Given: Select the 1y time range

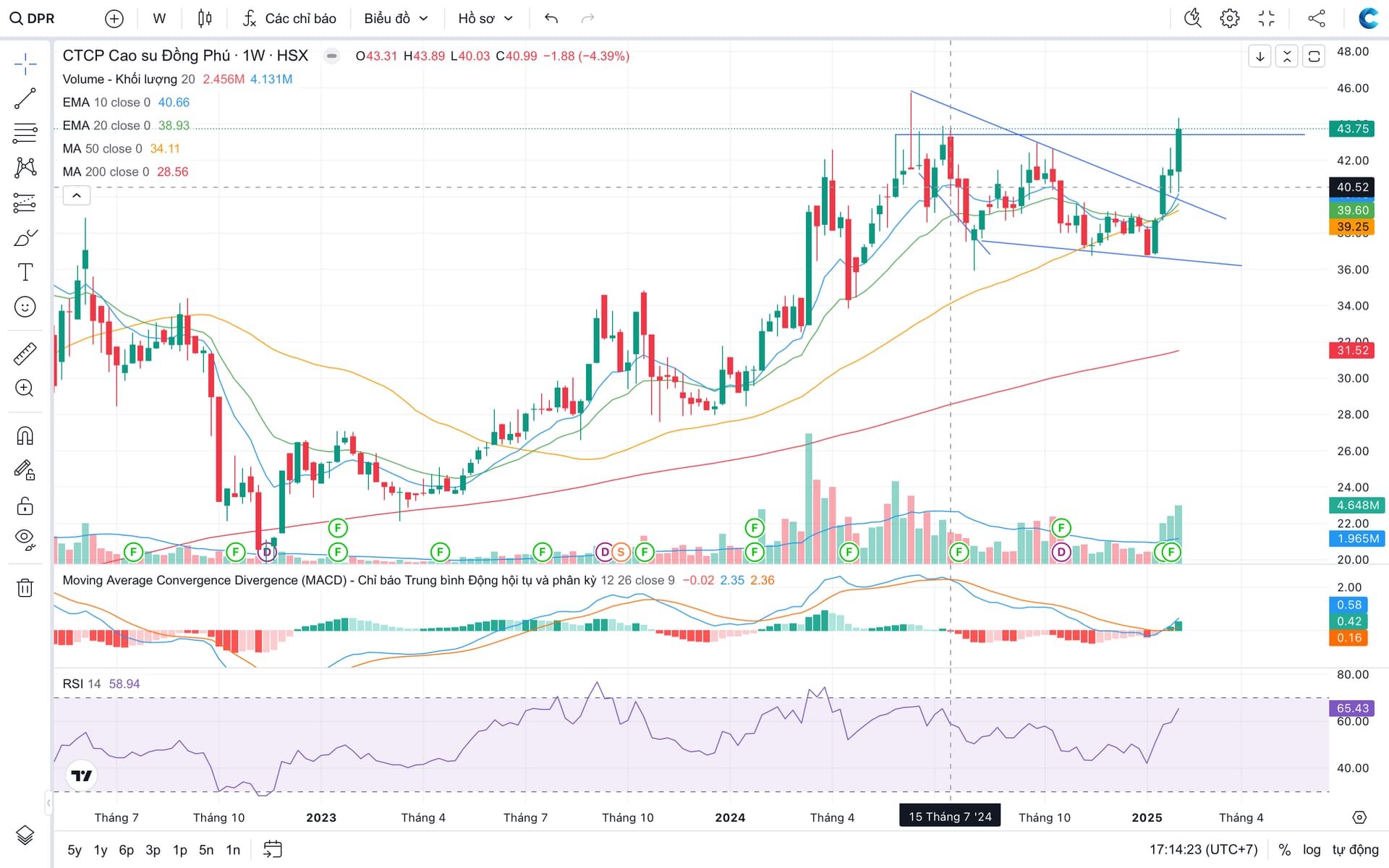Looking at the screenshot, I should [x=101, y=849].
